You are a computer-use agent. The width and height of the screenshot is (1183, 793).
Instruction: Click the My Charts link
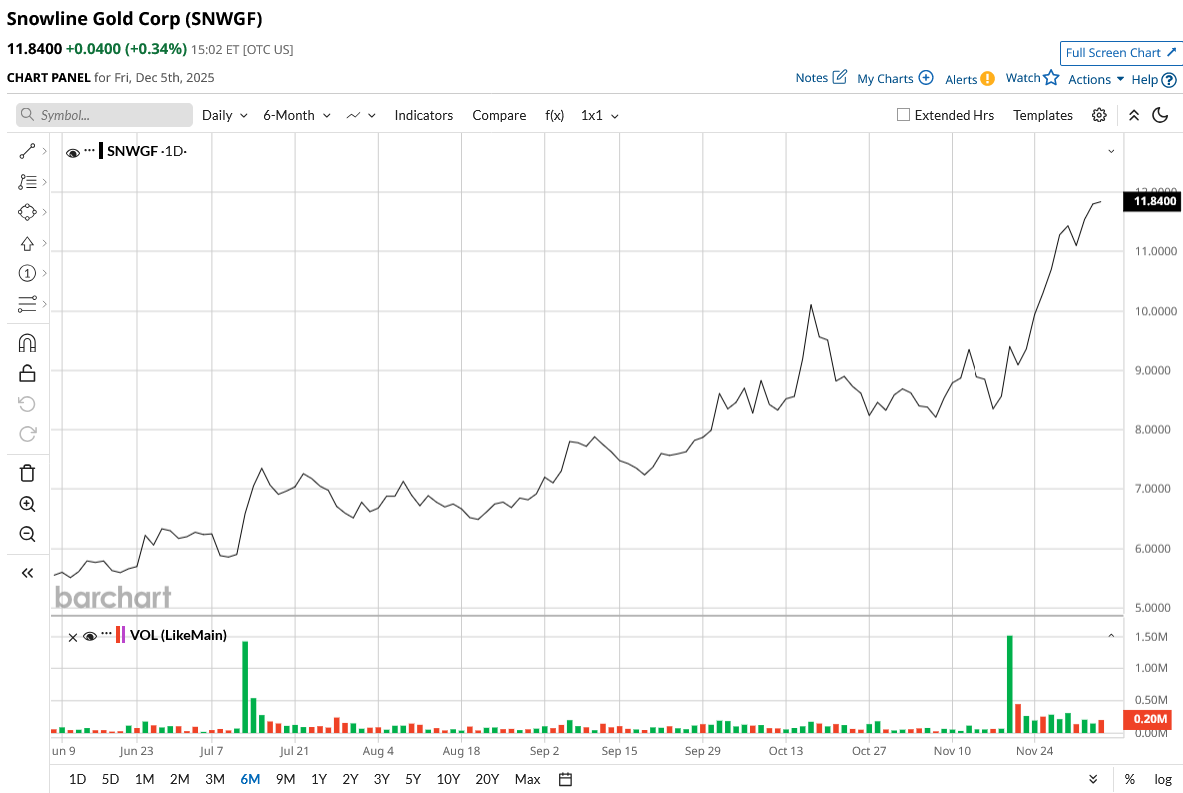point(885,78)
